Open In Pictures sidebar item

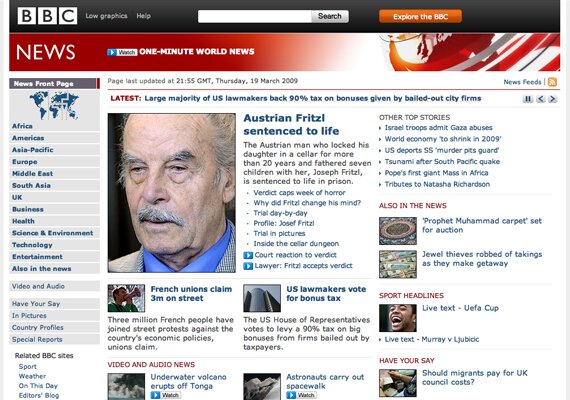point(54,316)
